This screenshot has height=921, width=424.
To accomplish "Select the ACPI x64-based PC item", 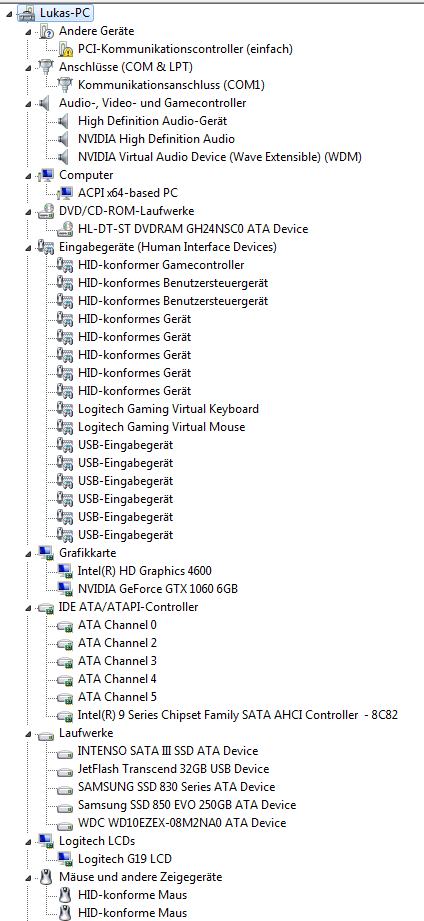I will (x=127, y=193).
